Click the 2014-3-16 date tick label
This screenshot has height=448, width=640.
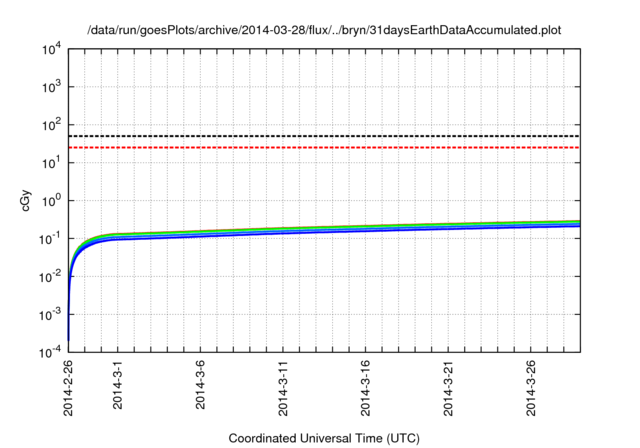point(365,388)
